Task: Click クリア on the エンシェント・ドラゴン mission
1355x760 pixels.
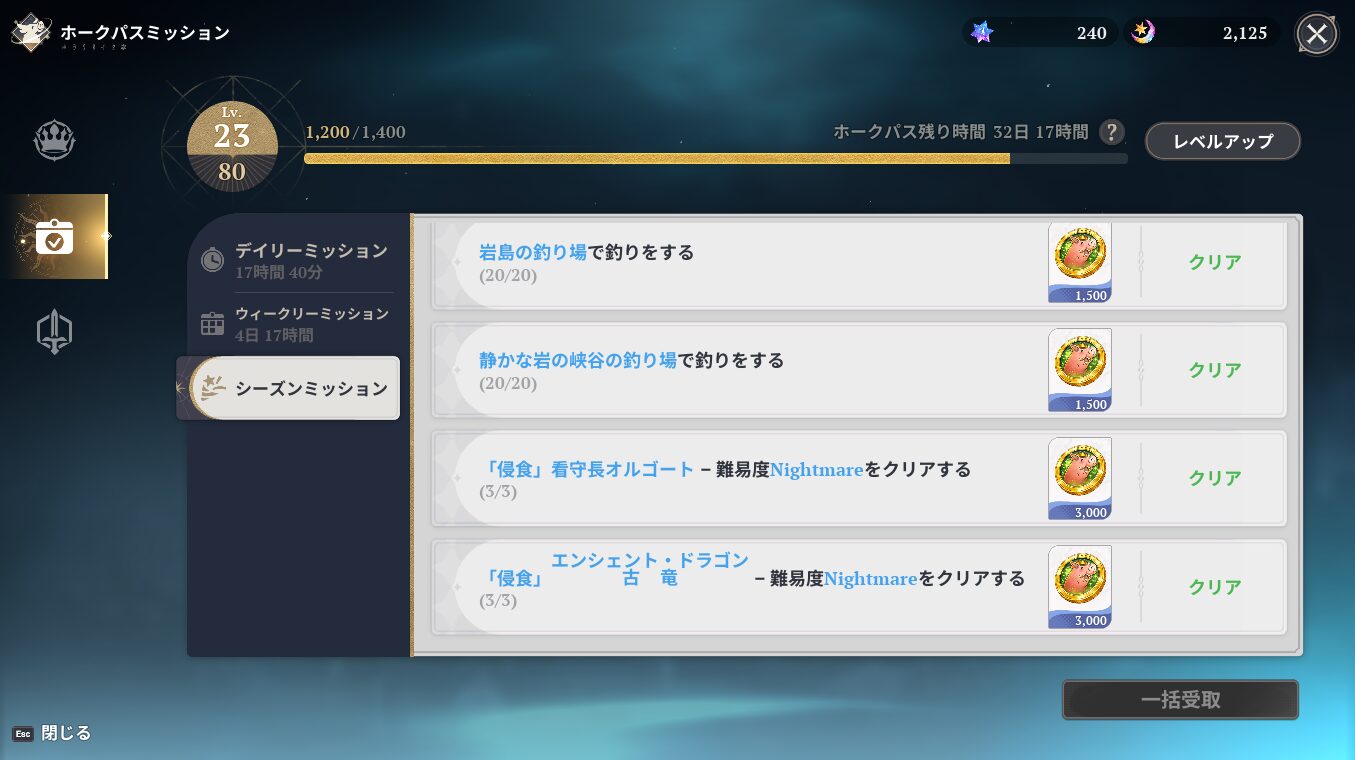Action: 1214,587
